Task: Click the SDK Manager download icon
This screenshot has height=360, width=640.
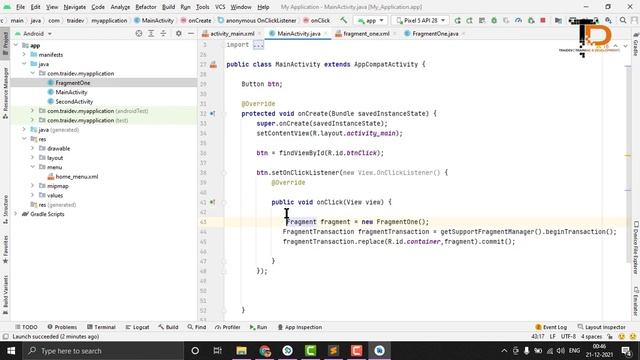Action: (x=608, y=20)
